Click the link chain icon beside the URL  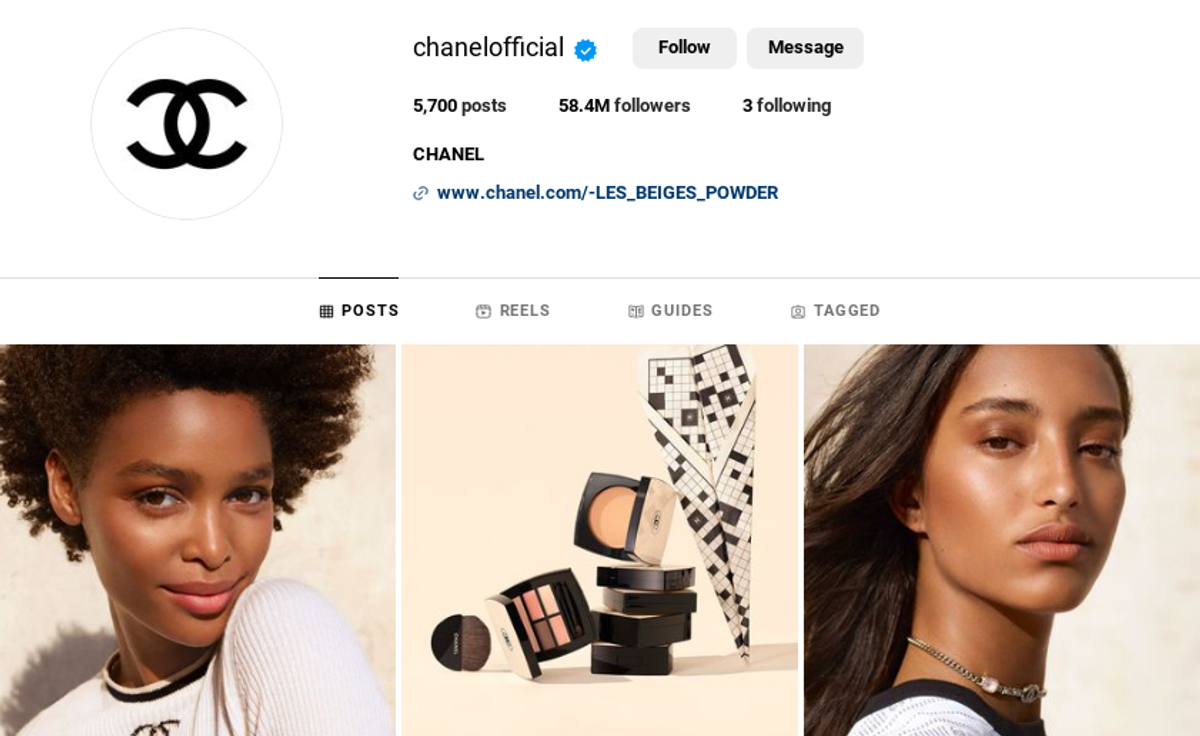(421, 193)
